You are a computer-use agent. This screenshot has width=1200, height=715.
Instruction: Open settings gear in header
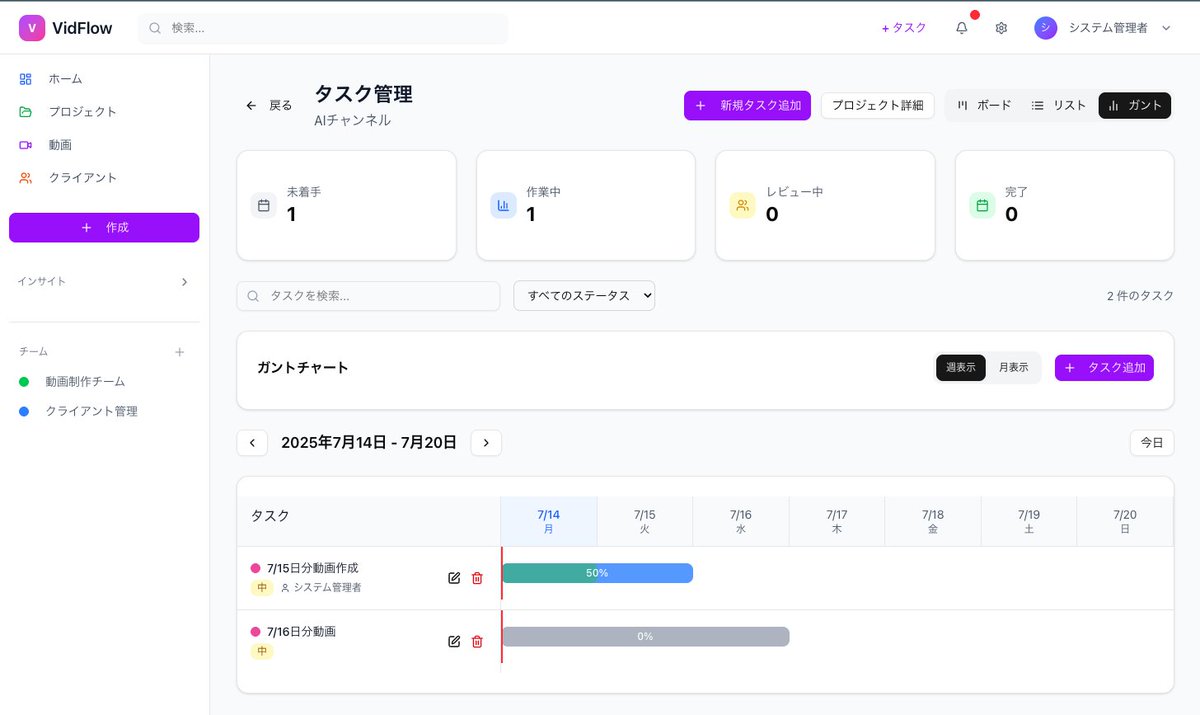[x=1001, y=28]
